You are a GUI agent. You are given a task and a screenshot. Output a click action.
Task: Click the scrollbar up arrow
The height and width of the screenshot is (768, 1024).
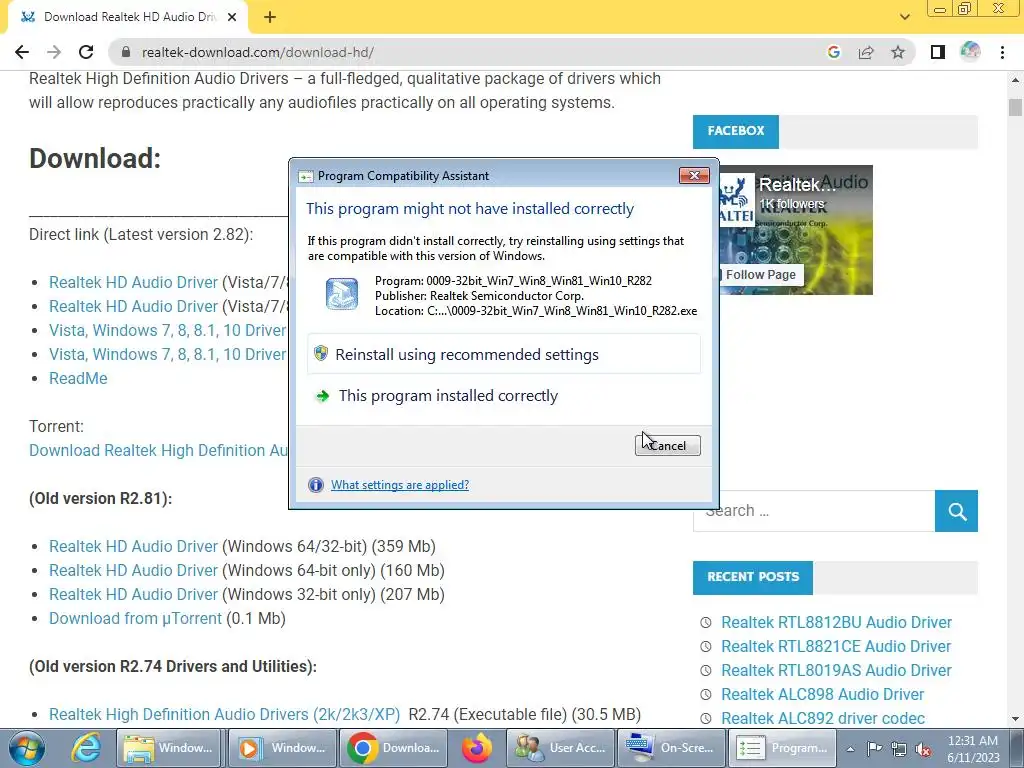(1015, 80)
